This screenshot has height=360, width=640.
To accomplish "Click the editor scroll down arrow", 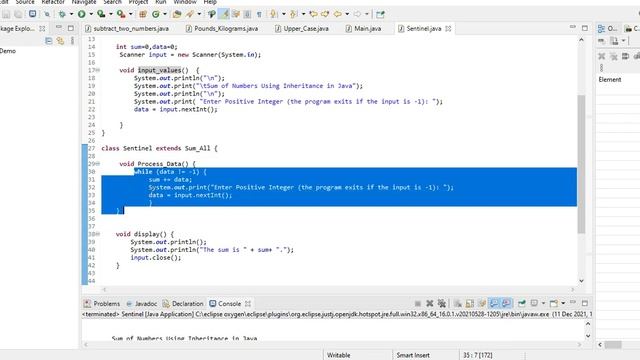I will (582, 281).
